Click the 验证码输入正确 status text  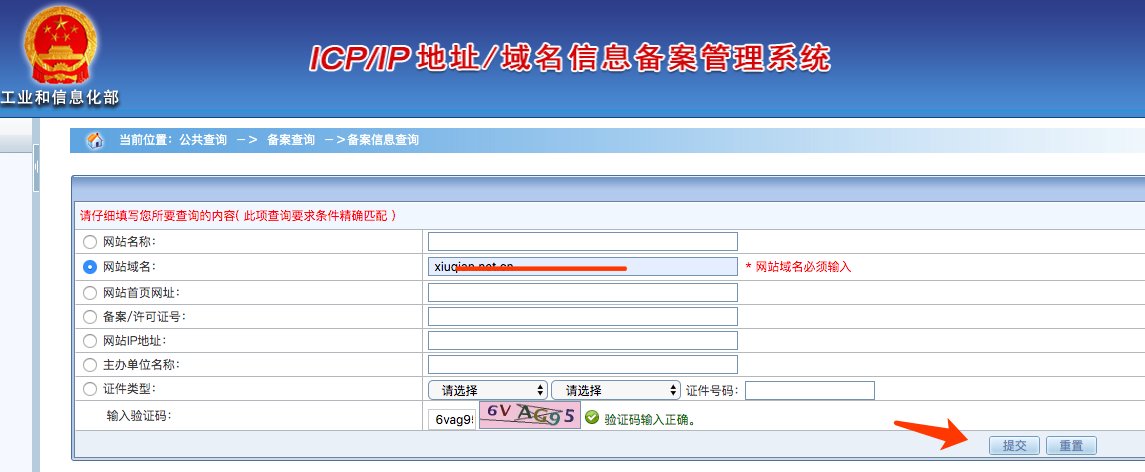click(650, 420)
